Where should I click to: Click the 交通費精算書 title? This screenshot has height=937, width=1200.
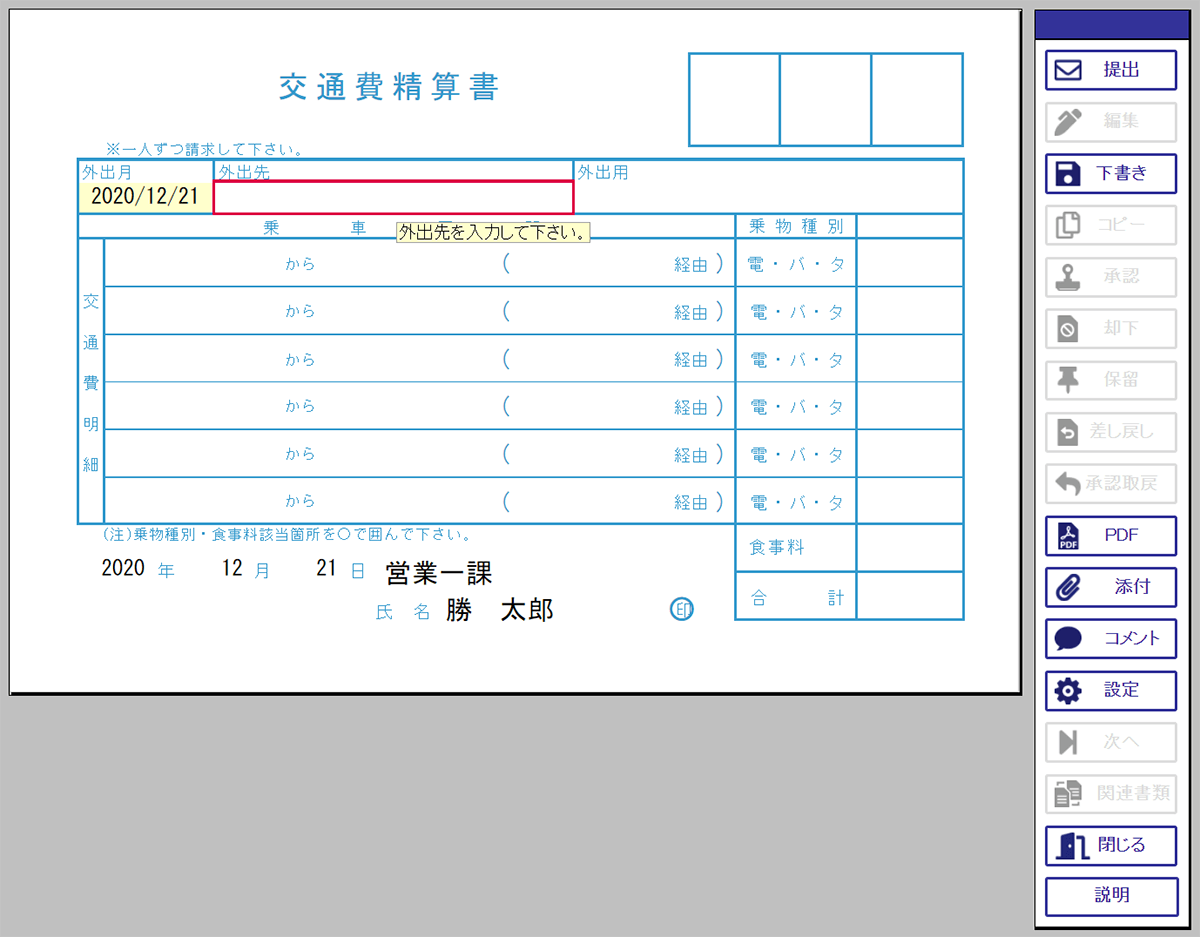coord(389,87)
